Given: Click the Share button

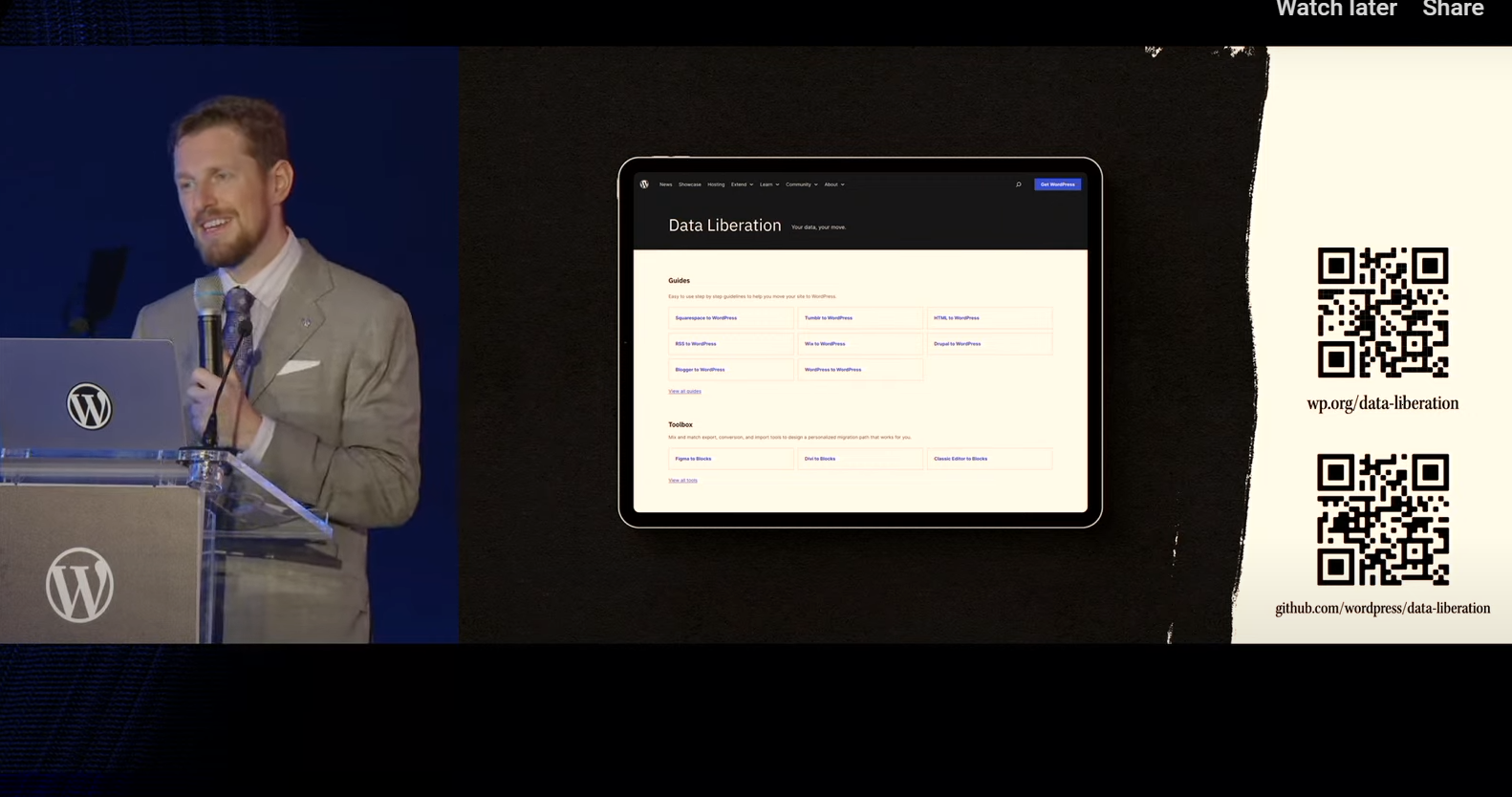Looking at the screenshot, I should pos(1453,9).
